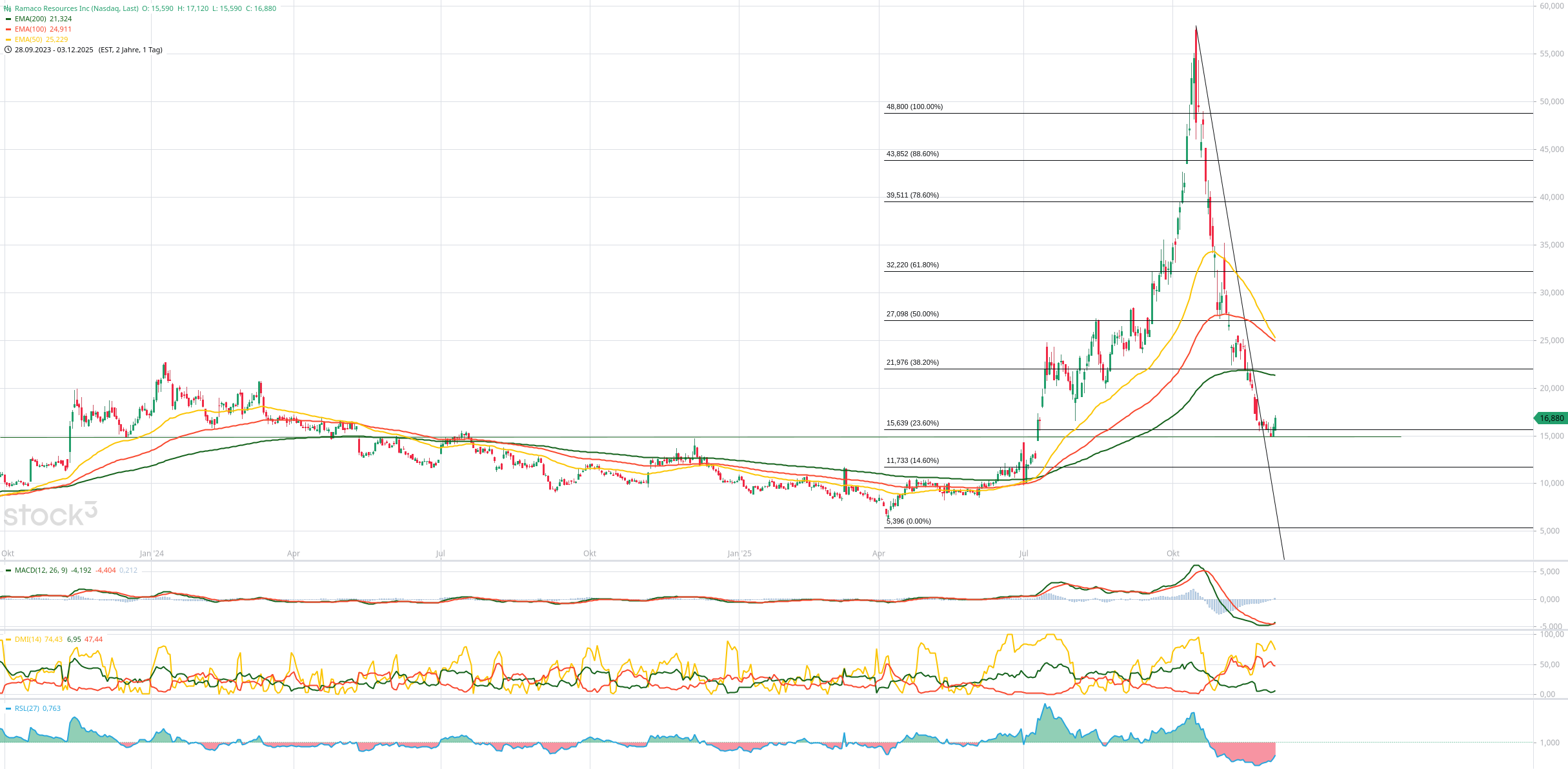Click the Jan '25 label on time axis
The height and width of the screenshot is (769, 1568).
(x=739, y=553)
